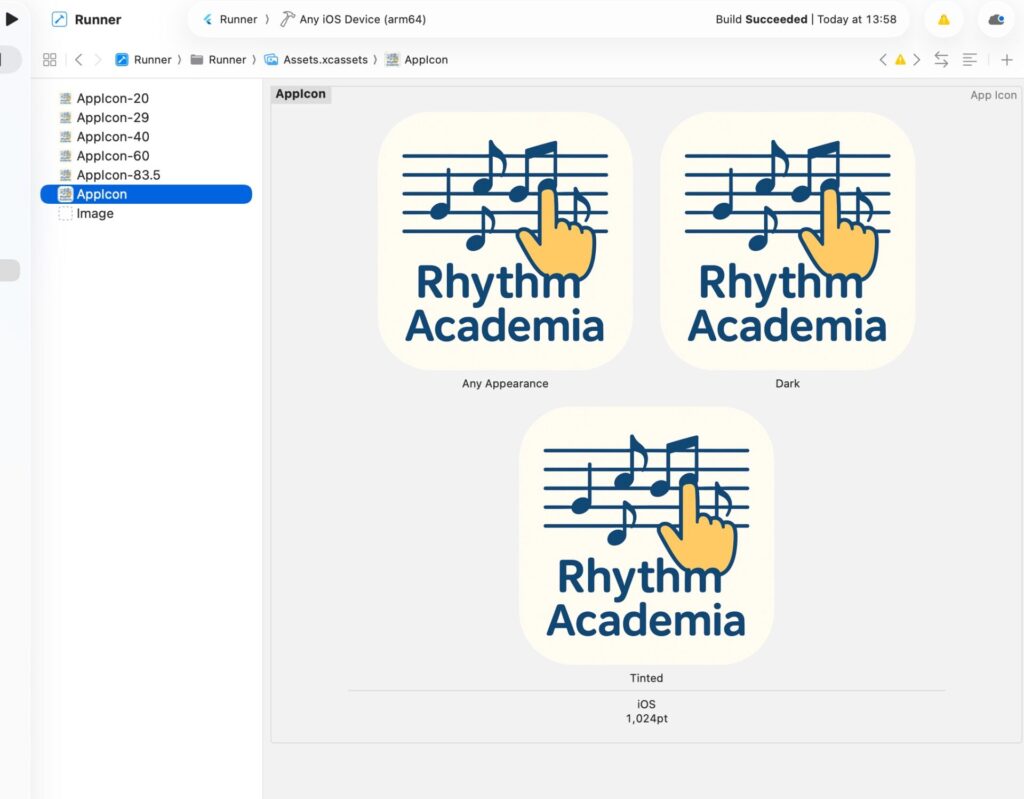Open the editor options lines icon
Screen dimensions: 1024x799
tap(969, 60)
